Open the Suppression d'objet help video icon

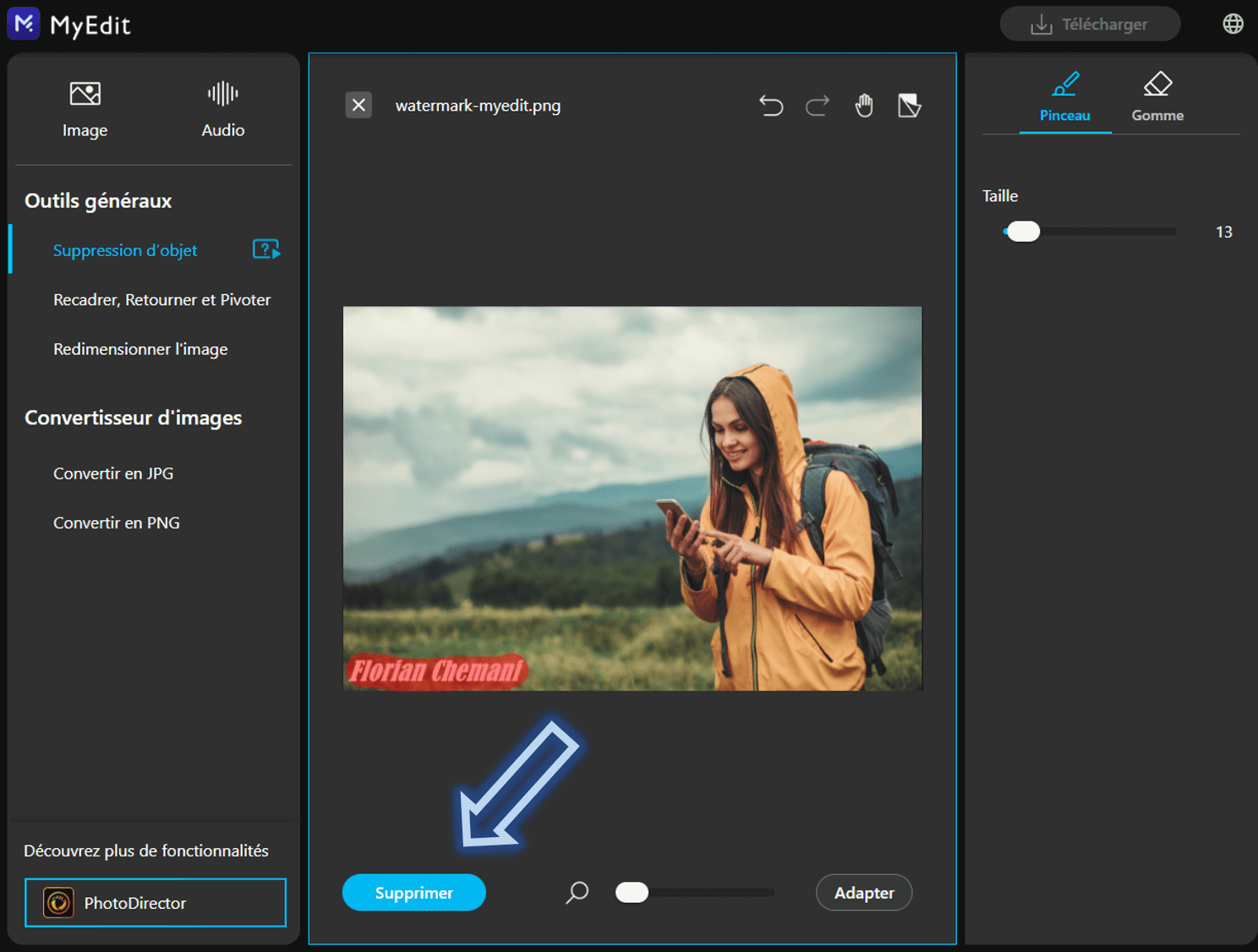tap(266, 249)
